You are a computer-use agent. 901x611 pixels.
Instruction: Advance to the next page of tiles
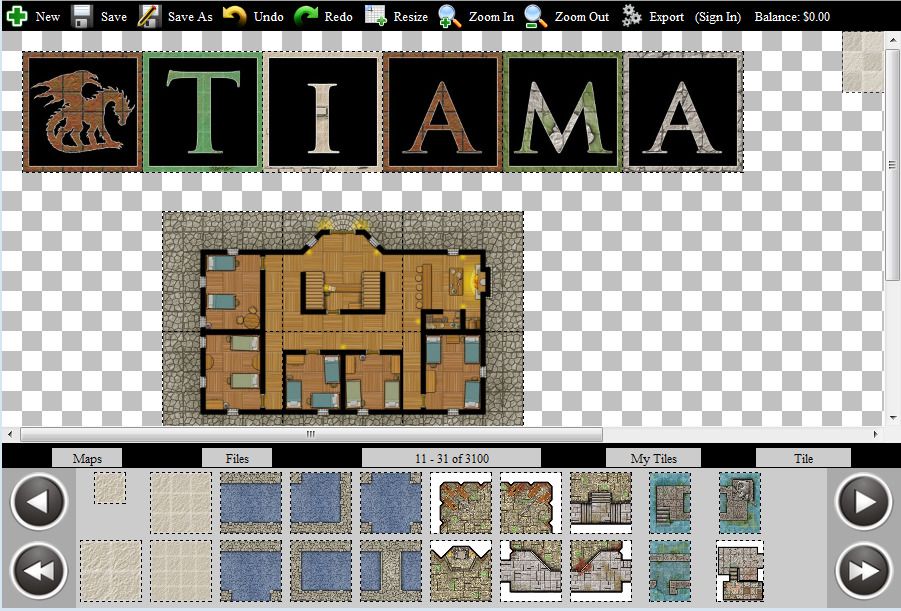coord(862,503)
